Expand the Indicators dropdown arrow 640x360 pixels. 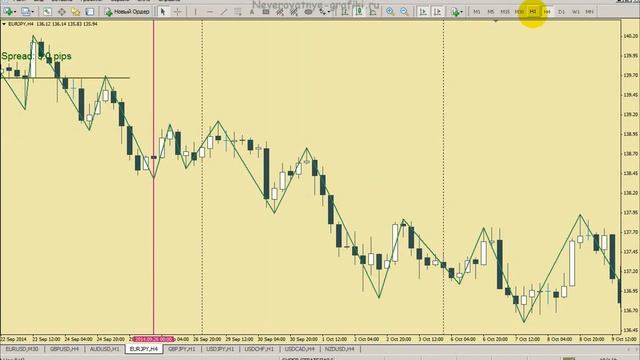(x=462, y=12)
